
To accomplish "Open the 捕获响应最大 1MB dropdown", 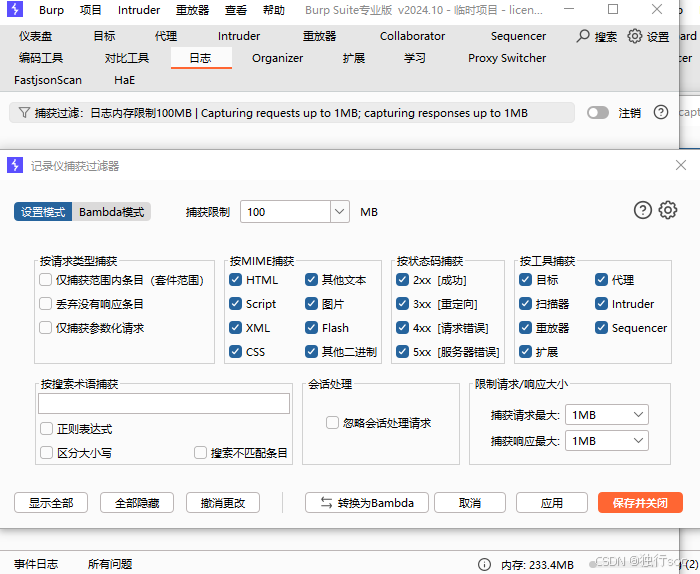I will [x=607, y=441].
